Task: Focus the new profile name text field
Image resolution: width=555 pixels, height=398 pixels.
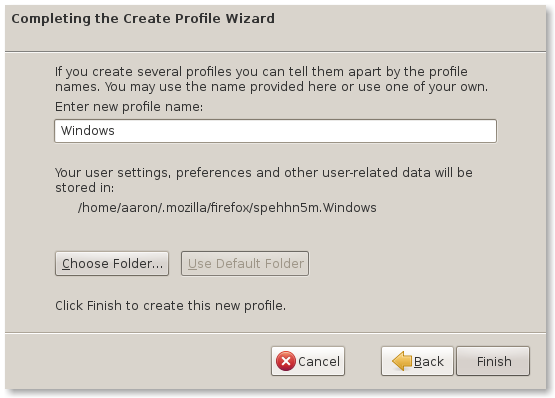Action: click(275, 131)
